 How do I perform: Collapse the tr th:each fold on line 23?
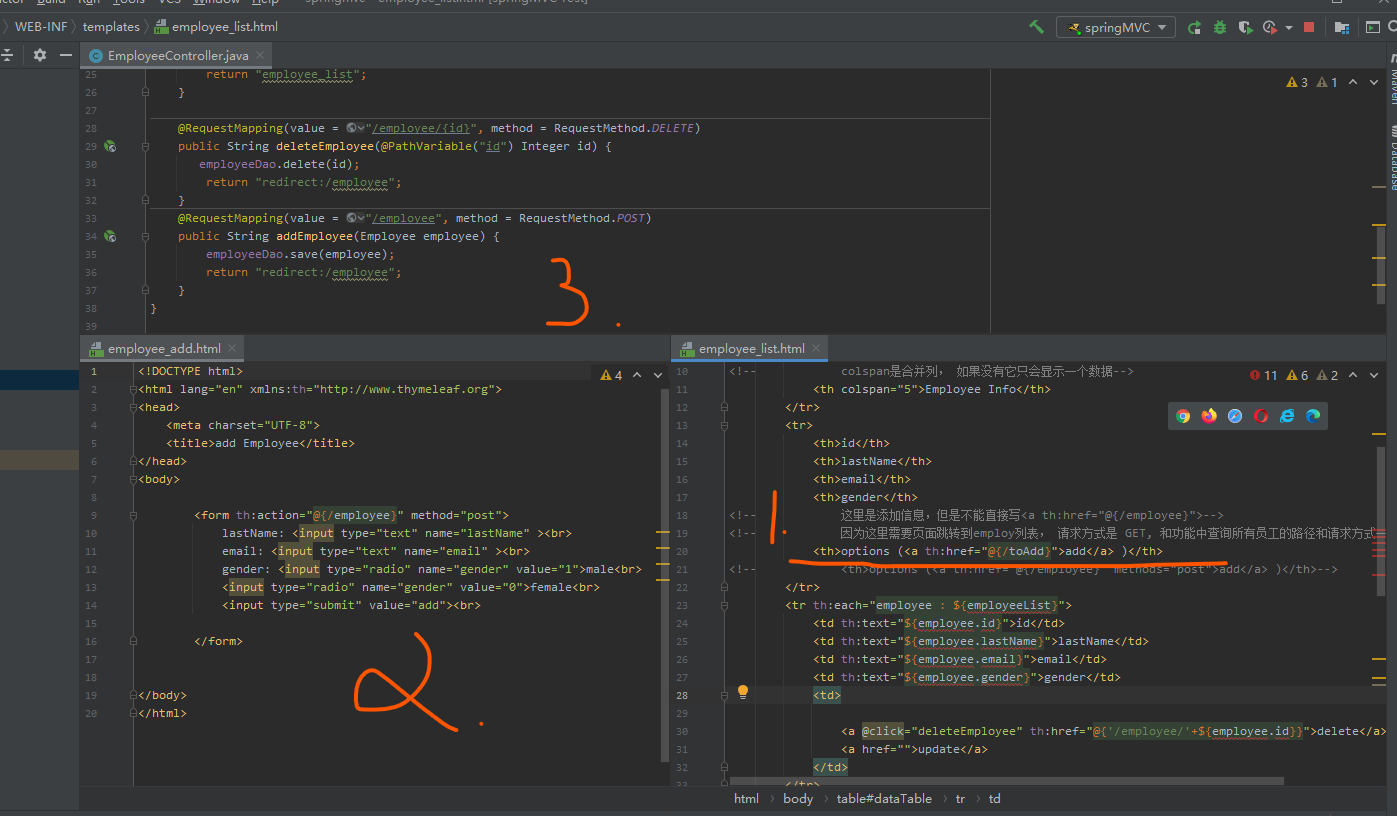[724, 605]
